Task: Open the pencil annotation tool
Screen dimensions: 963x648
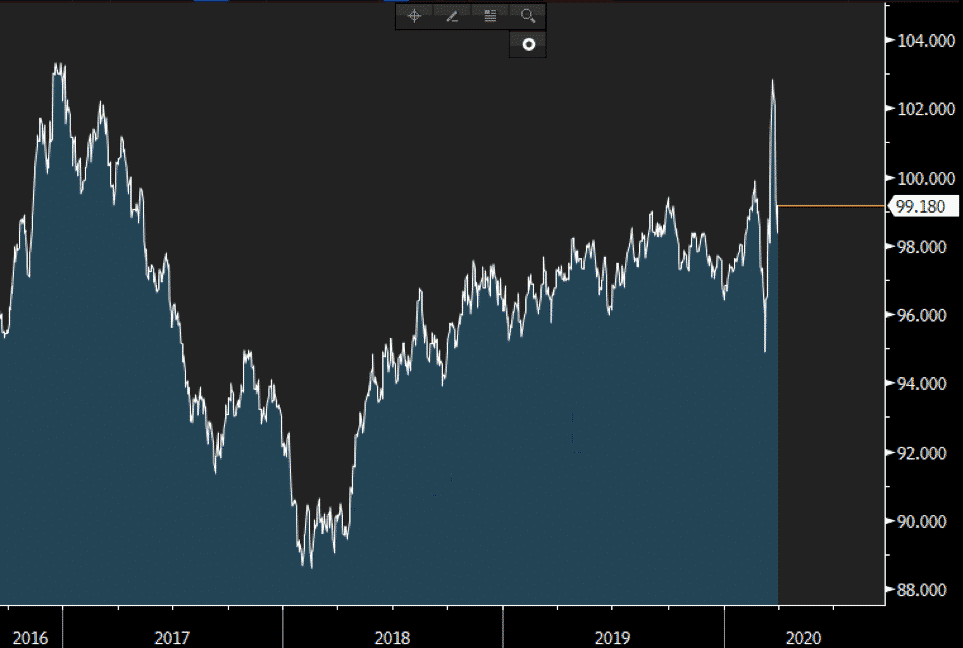Action: [452, 16]
